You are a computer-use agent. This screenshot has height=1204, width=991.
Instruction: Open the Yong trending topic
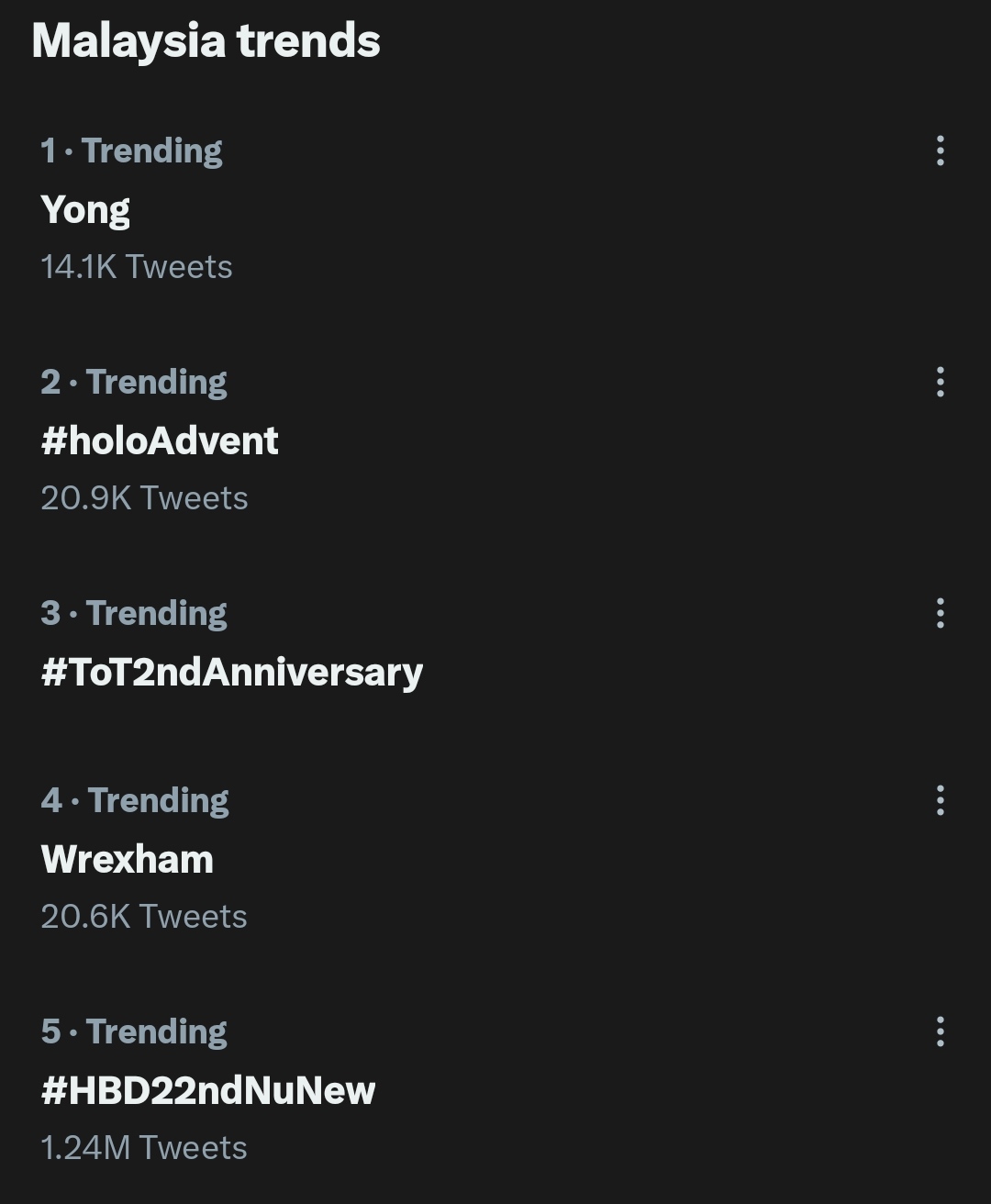pyautogui.click(x=85, y=210)
